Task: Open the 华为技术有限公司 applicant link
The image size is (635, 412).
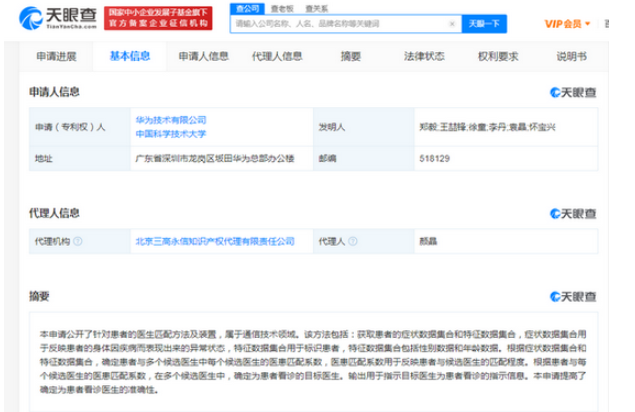Action: tap(171, 119)
